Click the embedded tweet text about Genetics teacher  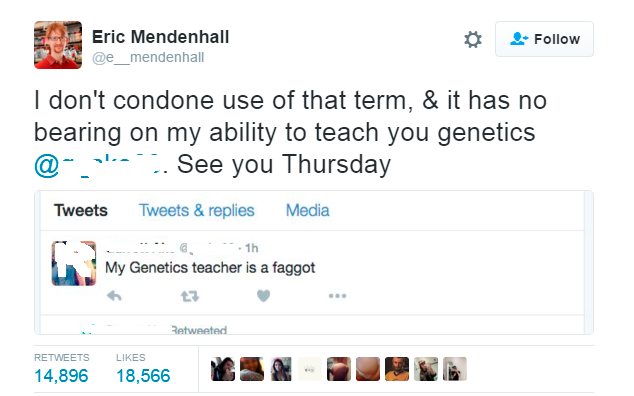210,268
